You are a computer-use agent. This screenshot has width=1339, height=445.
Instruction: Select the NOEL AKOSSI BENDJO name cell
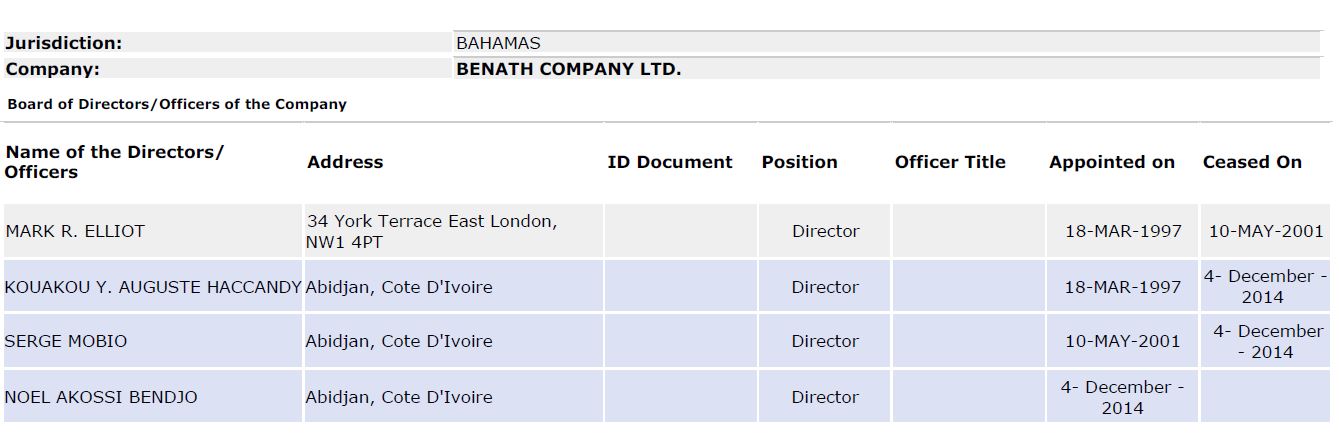(101, 397)
